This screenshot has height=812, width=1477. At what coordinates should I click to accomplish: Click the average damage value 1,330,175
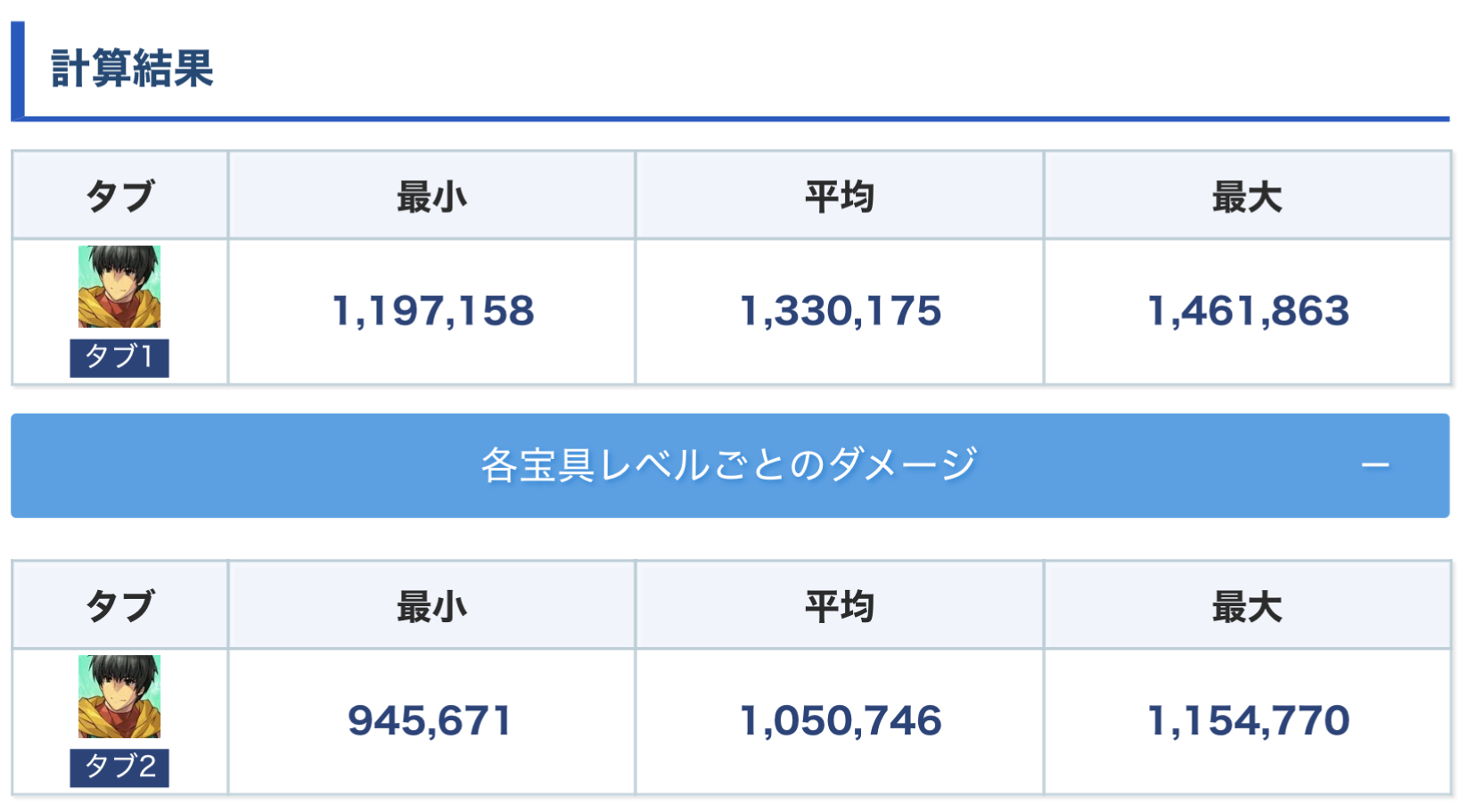[840, 311]
